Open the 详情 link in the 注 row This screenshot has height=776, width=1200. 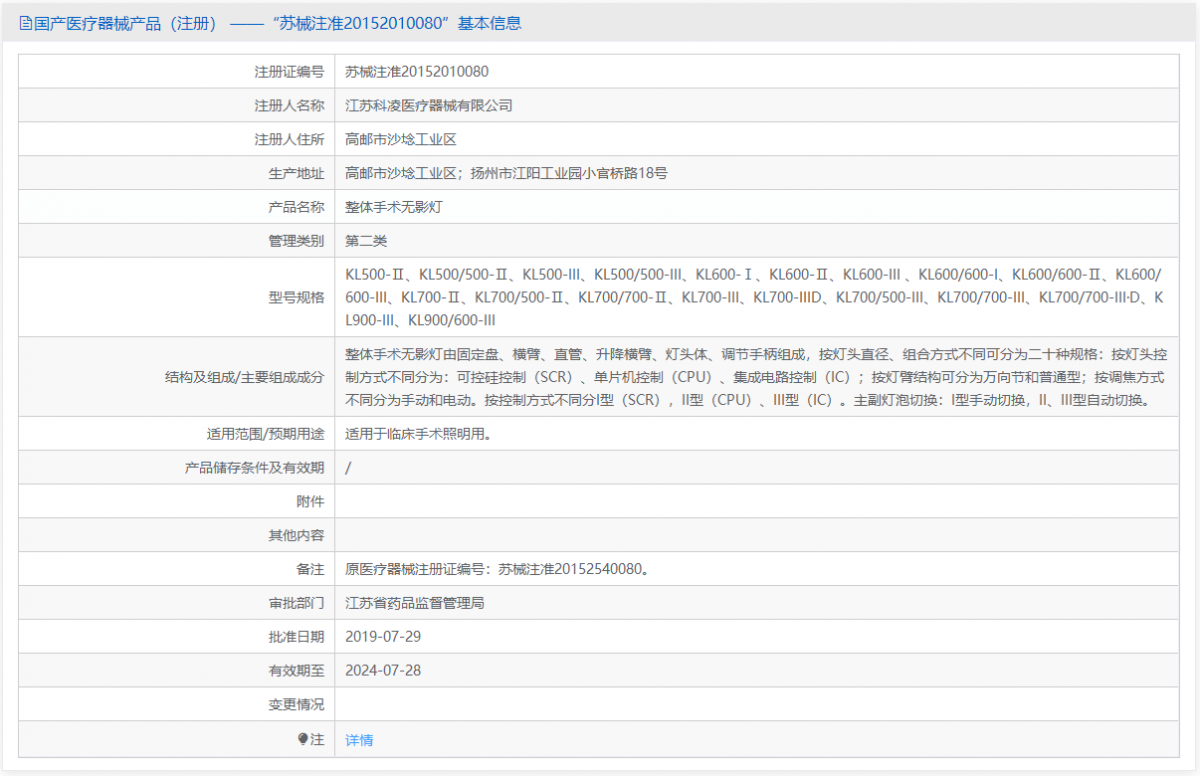(359, 740)
